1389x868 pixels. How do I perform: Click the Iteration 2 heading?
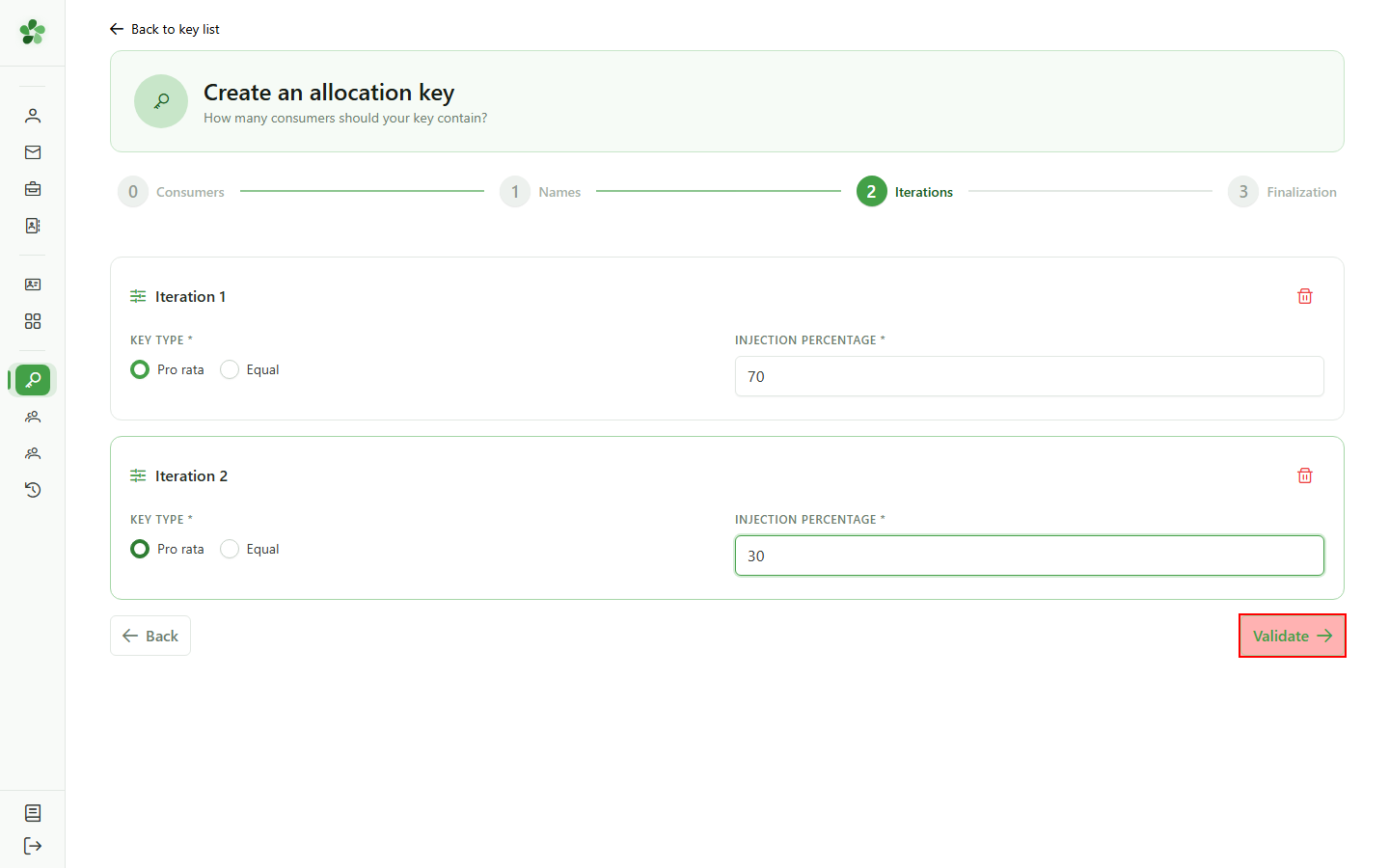pos(191,475)
